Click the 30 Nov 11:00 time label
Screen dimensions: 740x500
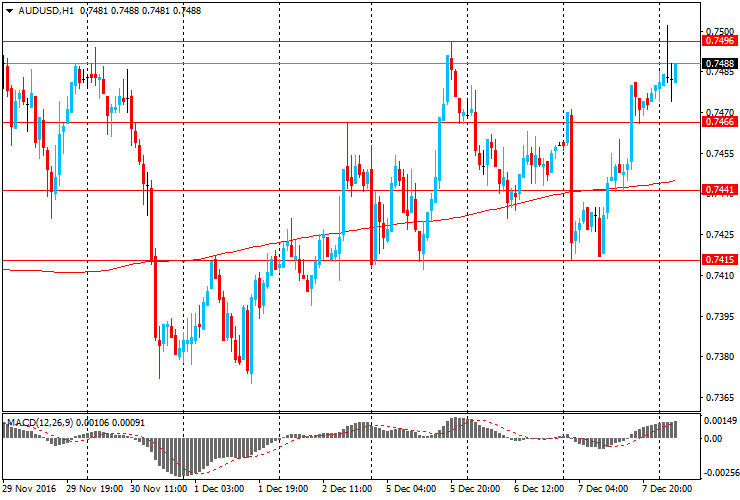(159, 490)
